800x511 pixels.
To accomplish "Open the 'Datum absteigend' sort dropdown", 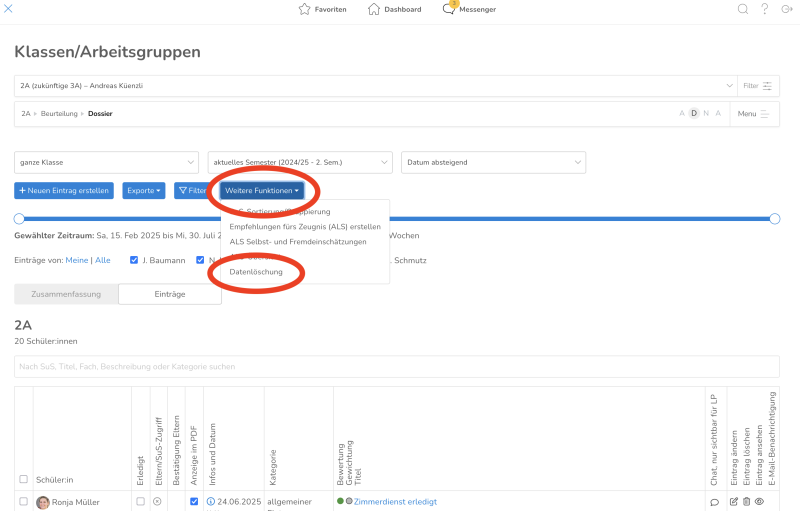I will point(493,162).
